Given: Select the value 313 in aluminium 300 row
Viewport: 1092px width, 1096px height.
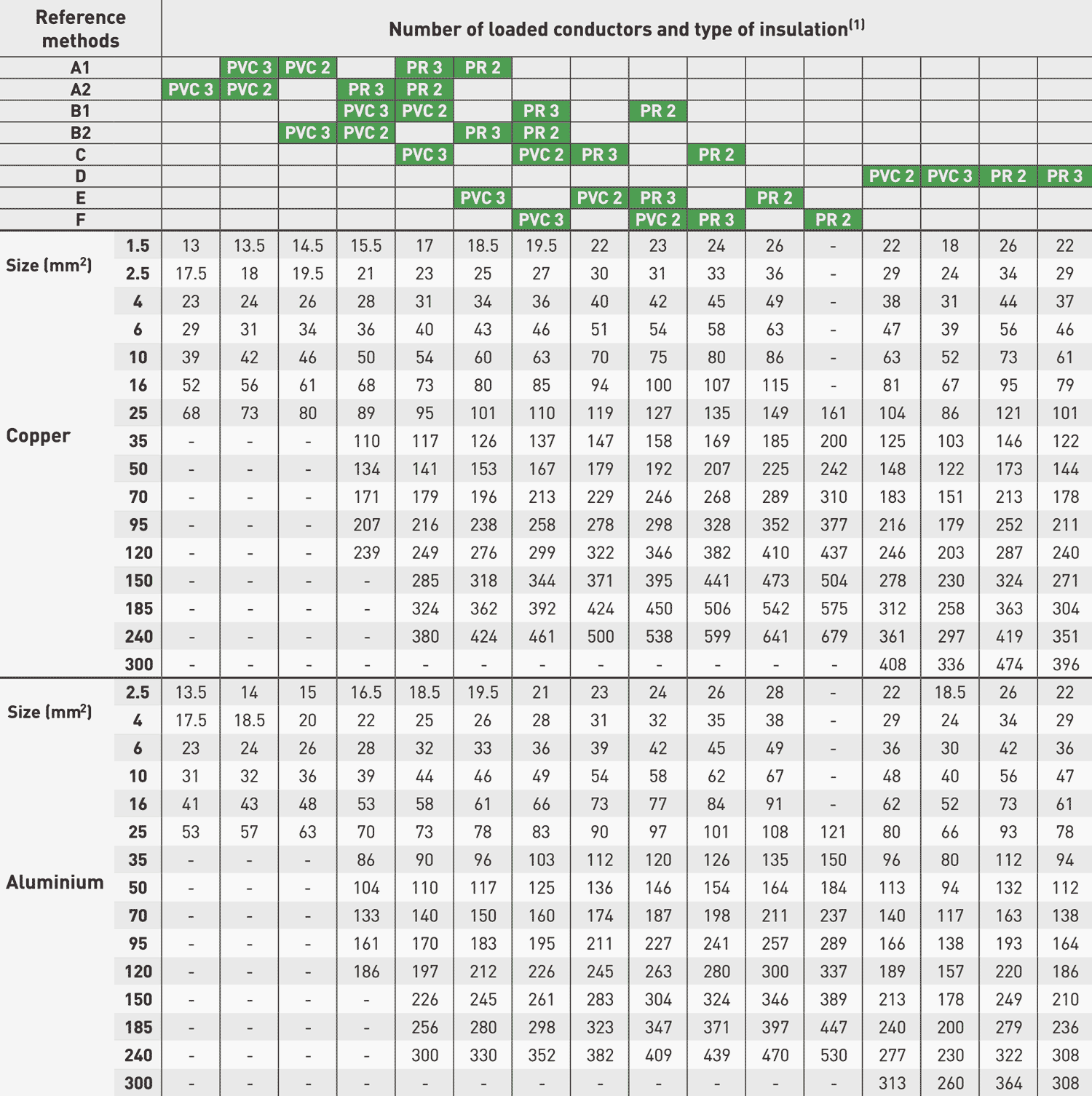Looking at the screenshot, I should (x=892, y=1083).
